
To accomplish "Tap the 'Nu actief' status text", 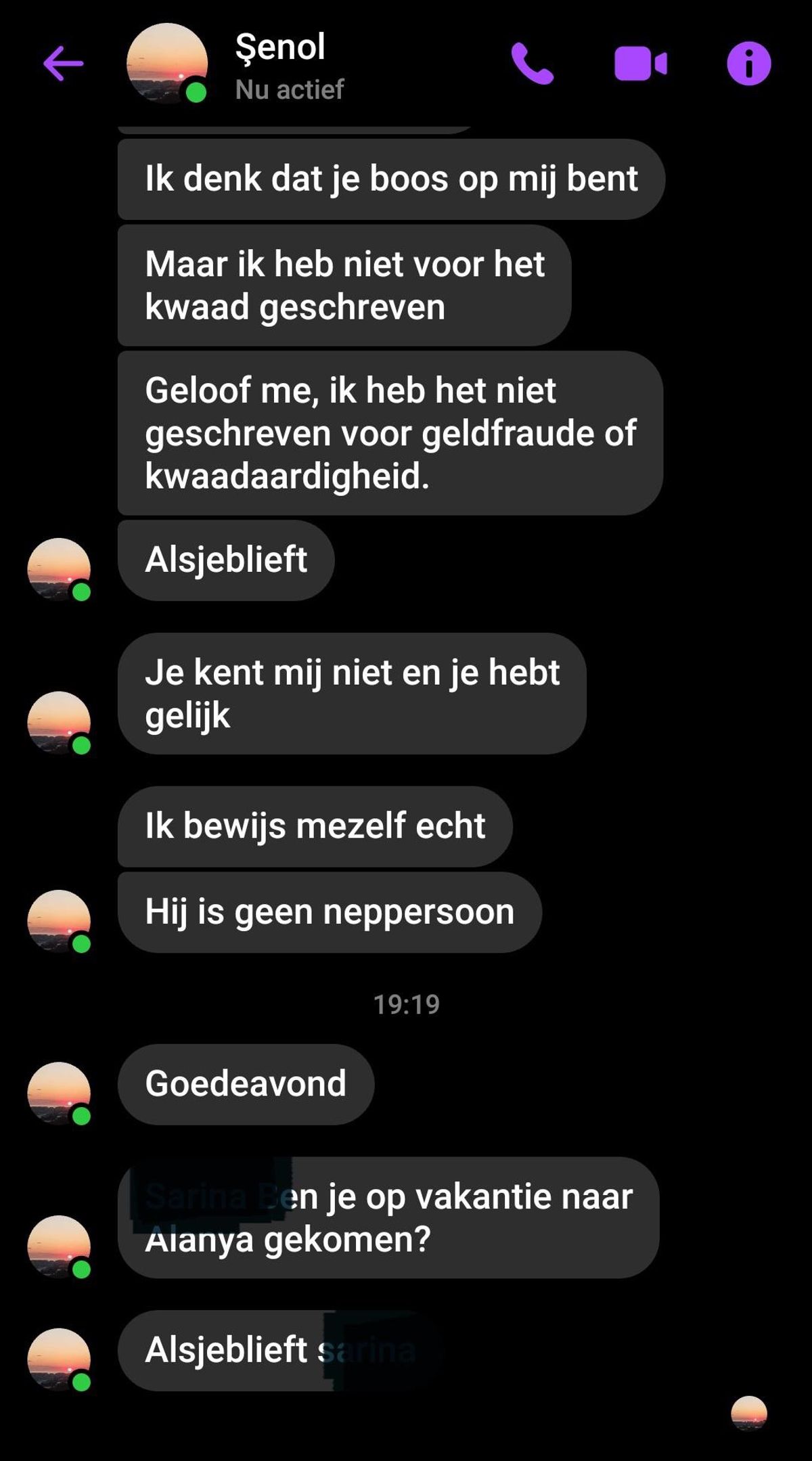I will [x=290, y=89].
